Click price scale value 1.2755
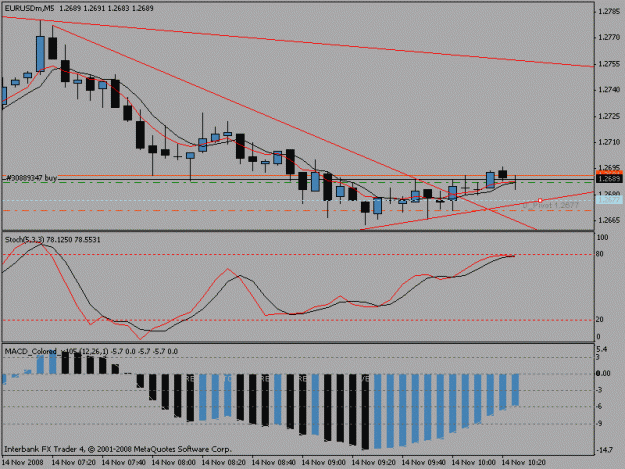Viewport: 625px width, 469px height. 609,64
